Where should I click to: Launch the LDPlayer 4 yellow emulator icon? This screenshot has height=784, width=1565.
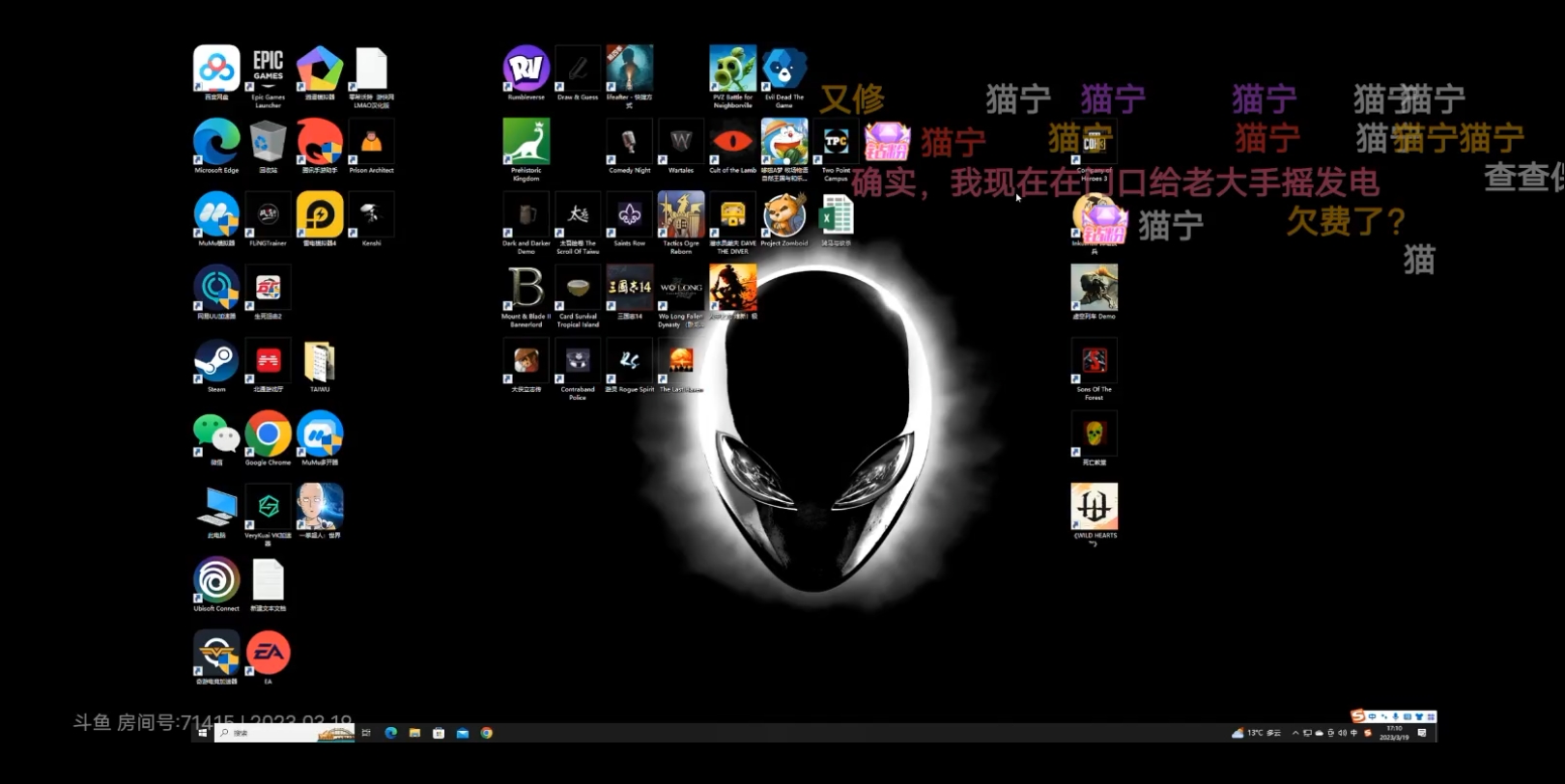coord(320,219)
